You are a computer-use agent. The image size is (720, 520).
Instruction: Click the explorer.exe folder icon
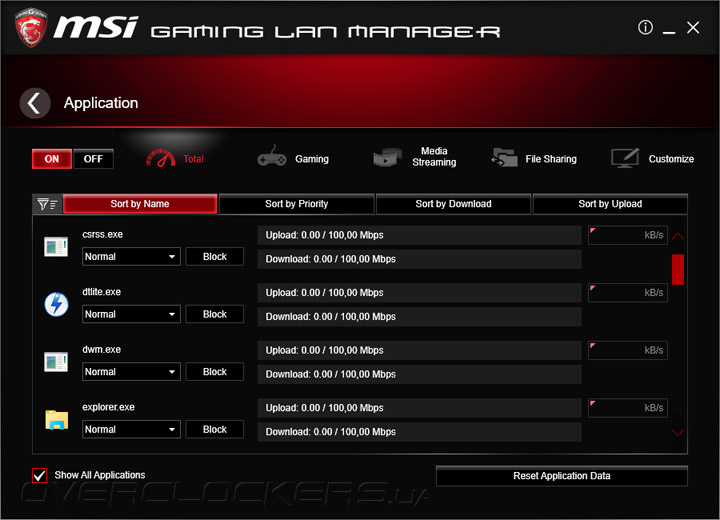coord(56,420)
